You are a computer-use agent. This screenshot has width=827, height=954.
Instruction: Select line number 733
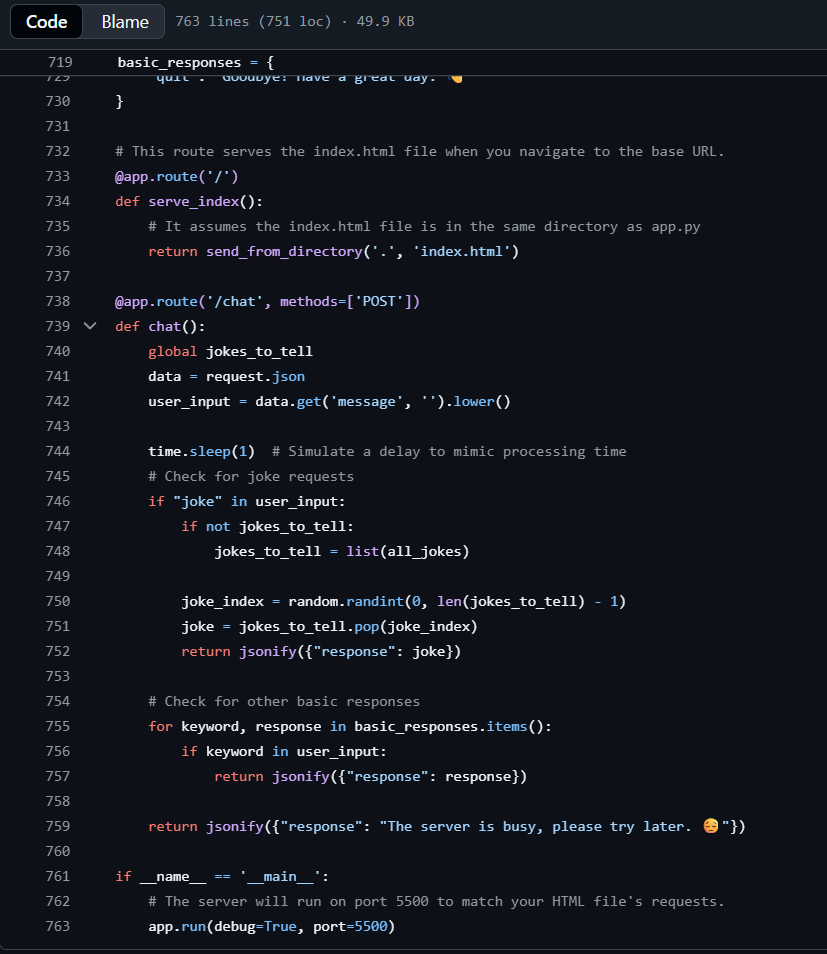pyautogui.click(x=57, y=176)
